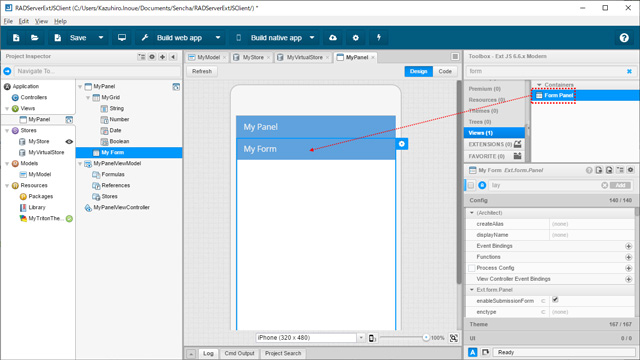Select the Formulas tree item
The height and width of the screenshot is (360, 640).
pos(113,175)
